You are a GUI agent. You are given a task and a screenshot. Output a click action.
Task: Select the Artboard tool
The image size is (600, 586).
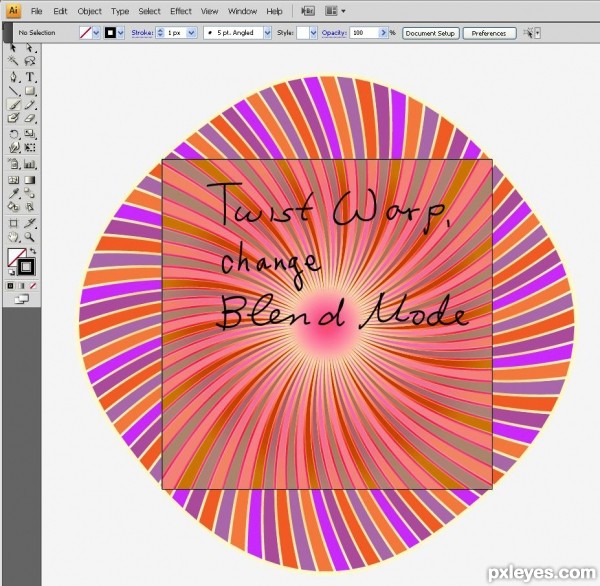(14, 223)
